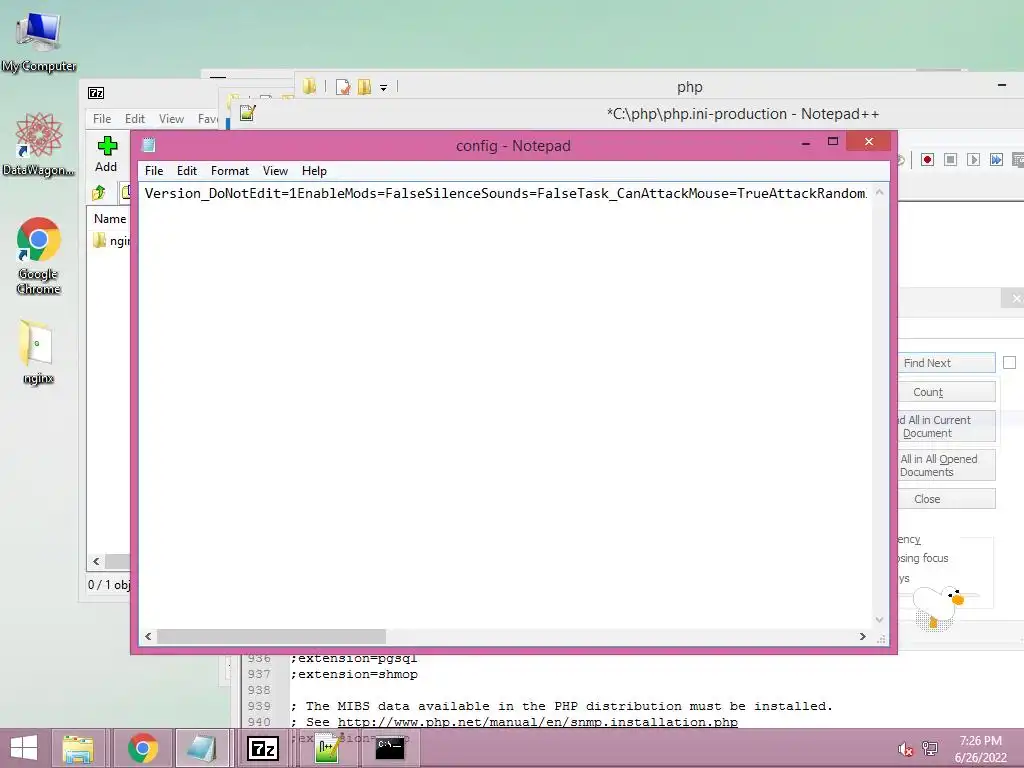The width and height of the screenshot is (1024, 768).
Task: Click line ';extension=shmop' in Notepad++
Action: tap(357, 675)
